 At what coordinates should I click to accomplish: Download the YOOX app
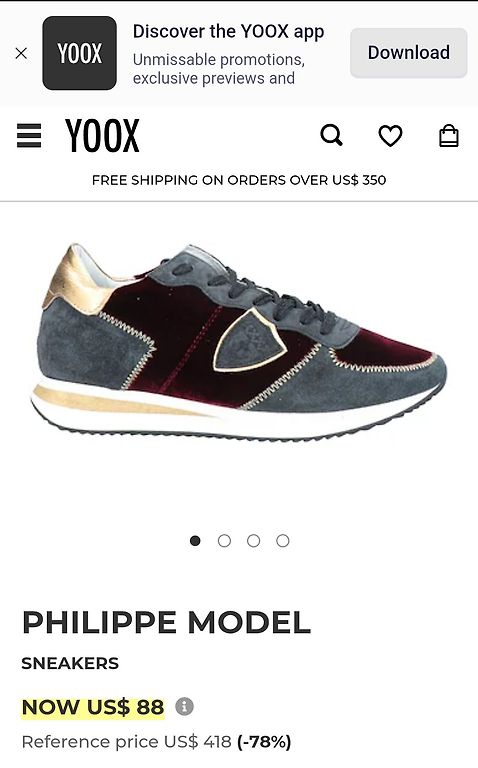pyautogui.click(x=408, y=53)
